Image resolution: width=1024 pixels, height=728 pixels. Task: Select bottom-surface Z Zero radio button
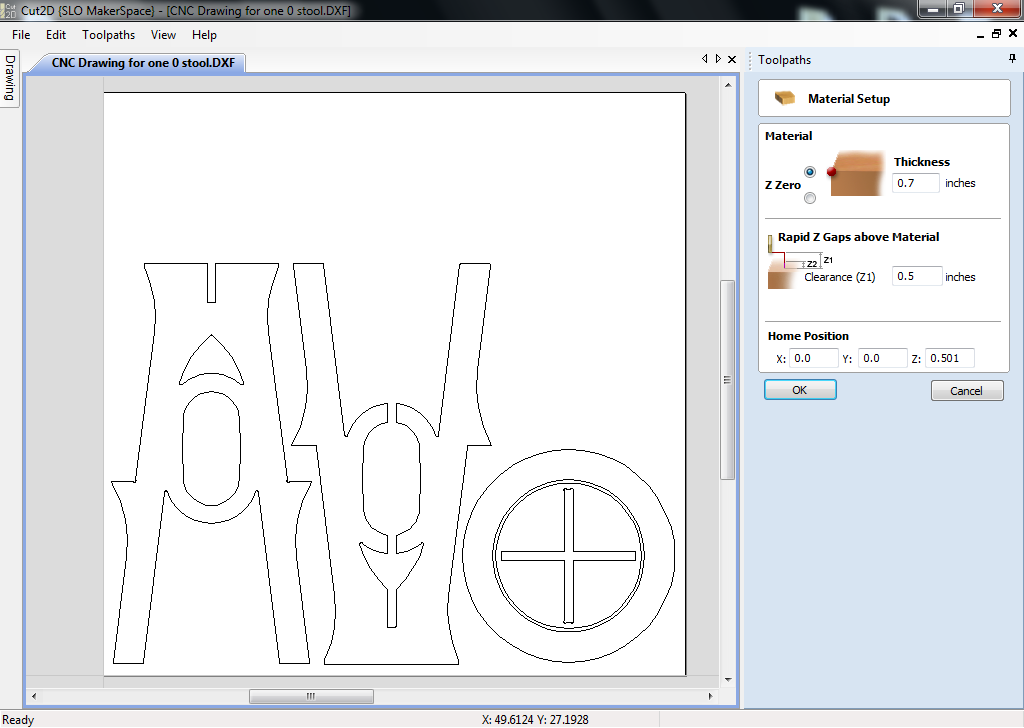pos(810,198)
